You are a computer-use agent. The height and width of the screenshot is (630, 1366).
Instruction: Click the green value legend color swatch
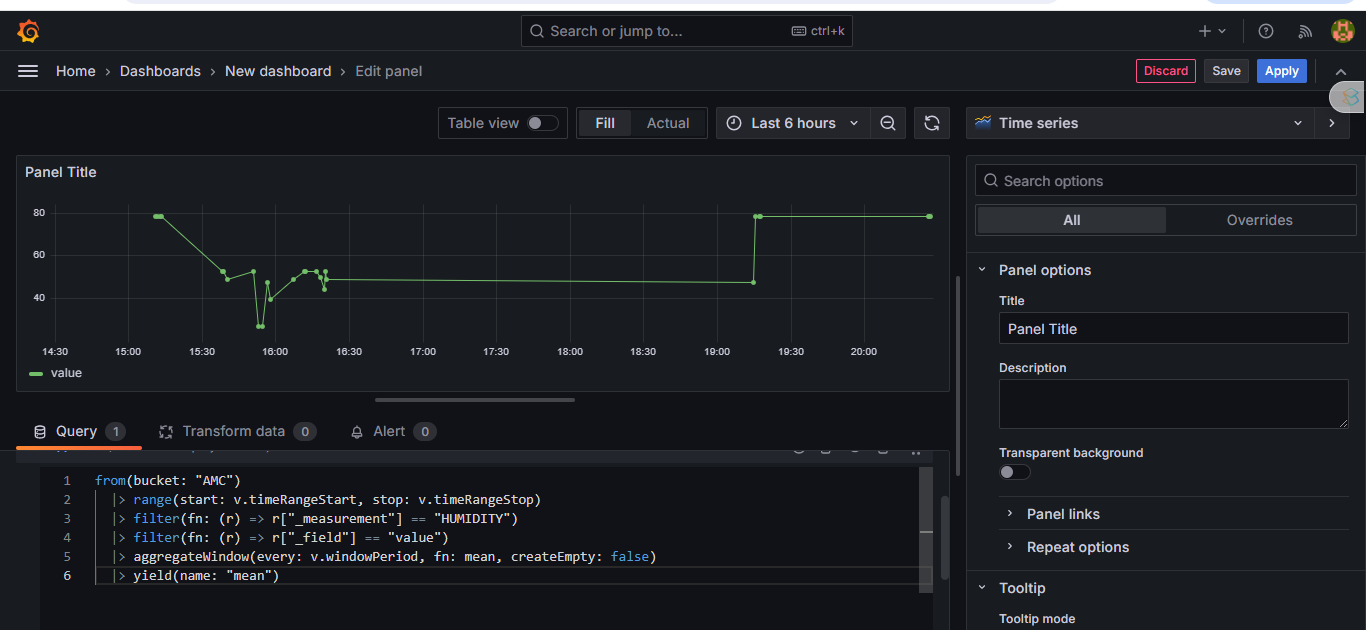36,373
